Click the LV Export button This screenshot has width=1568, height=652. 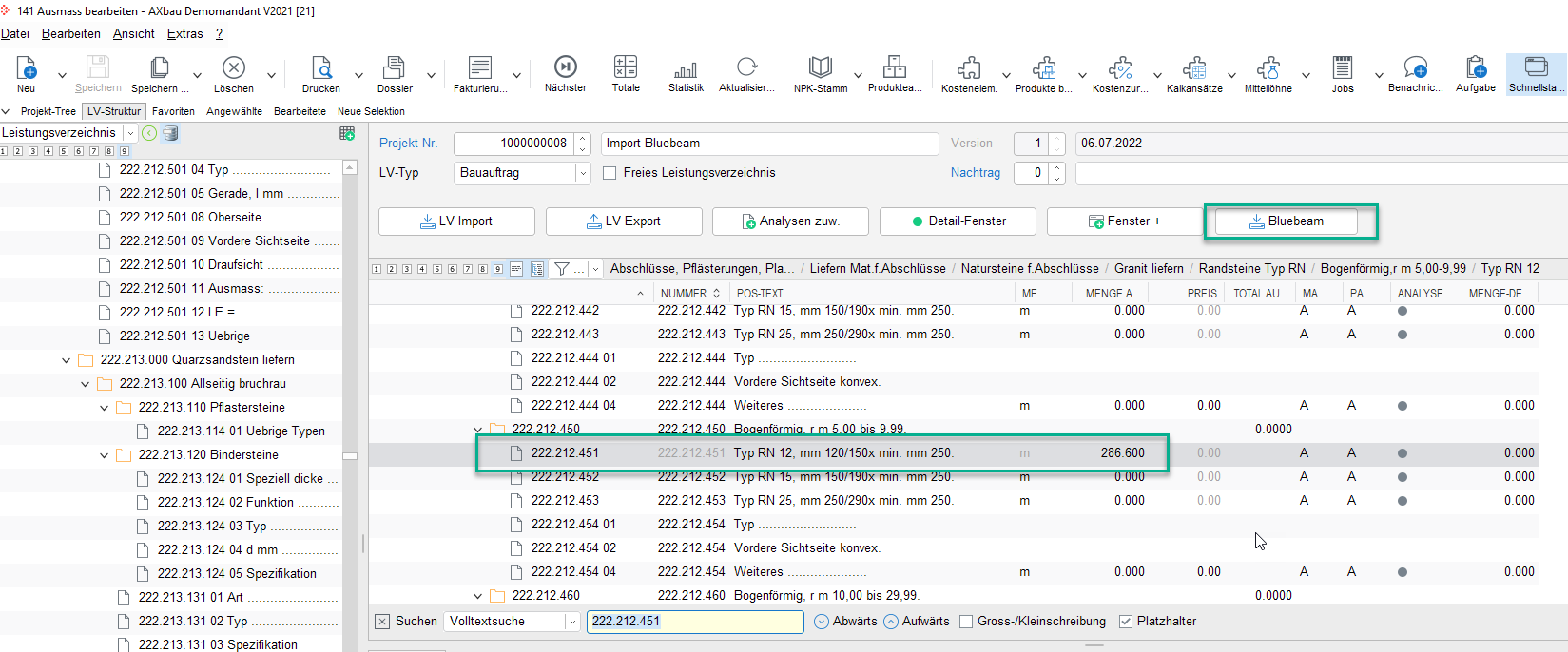[624, 221]
